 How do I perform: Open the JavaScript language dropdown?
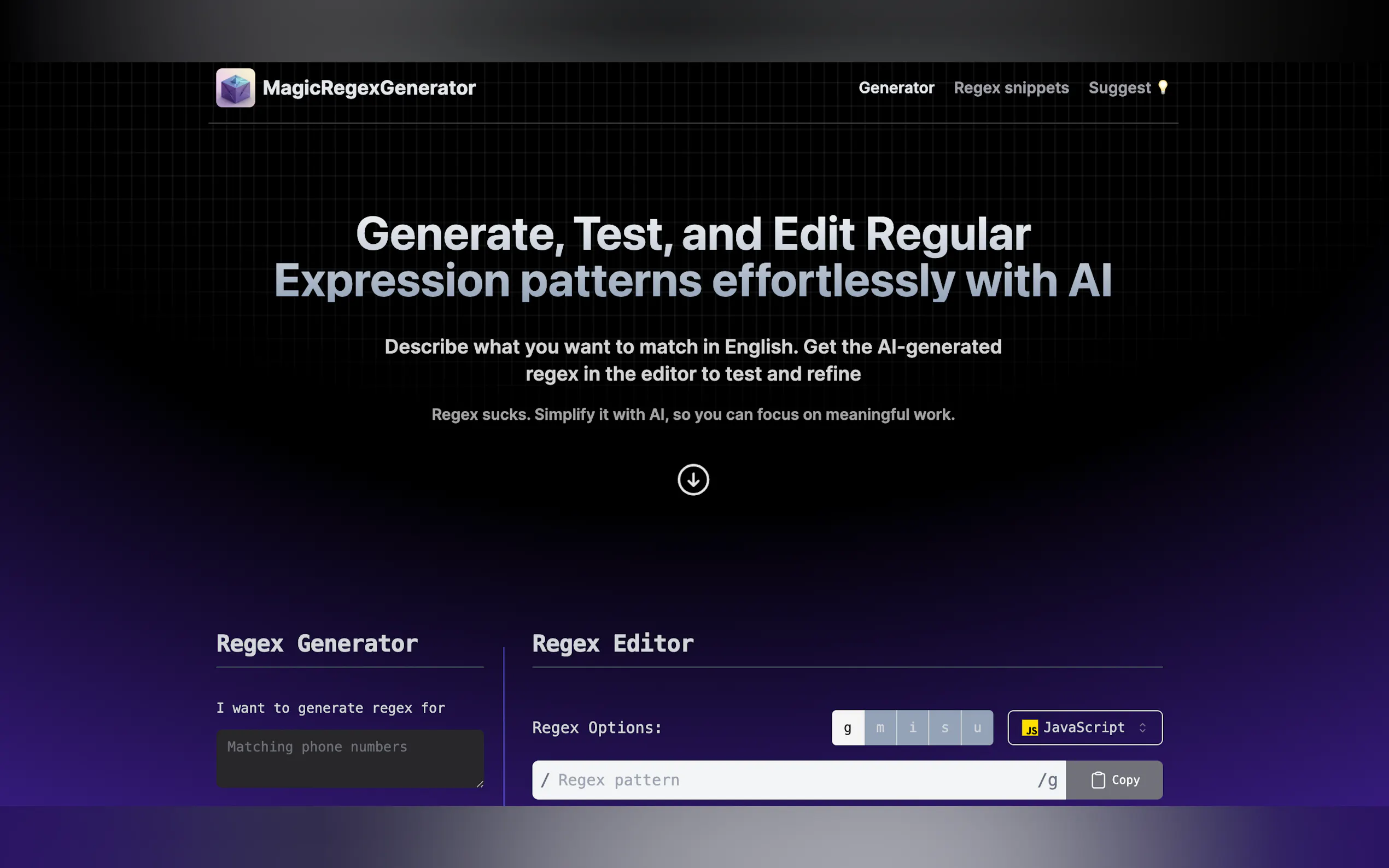[x=1084, y=728]
